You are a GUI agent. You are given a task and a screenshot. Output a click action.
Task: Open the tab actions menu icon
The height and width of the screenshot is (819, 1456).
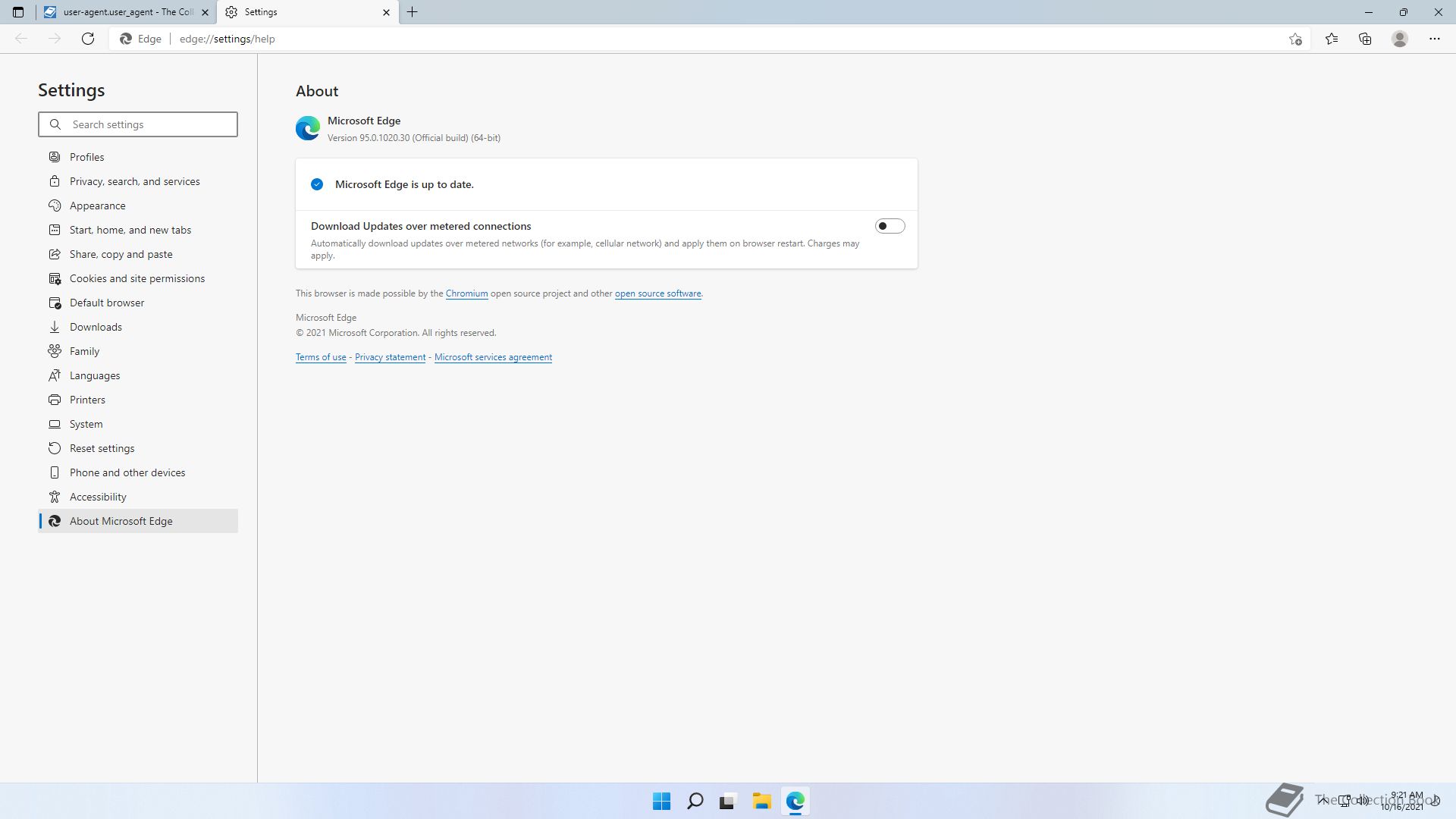(x=18, y=12)
